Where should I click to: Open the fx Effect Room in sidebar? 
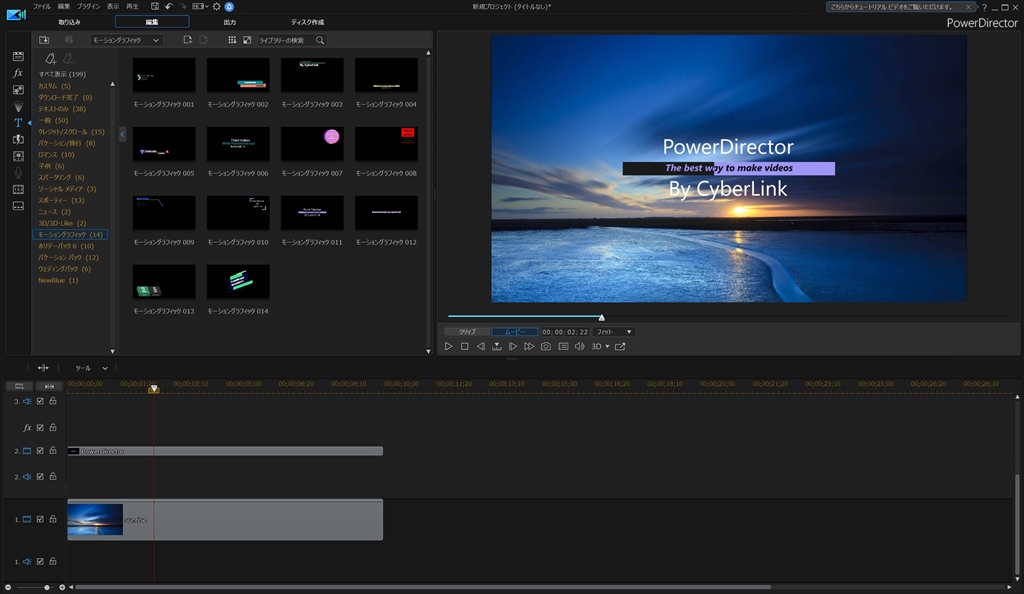click(18, 73)
